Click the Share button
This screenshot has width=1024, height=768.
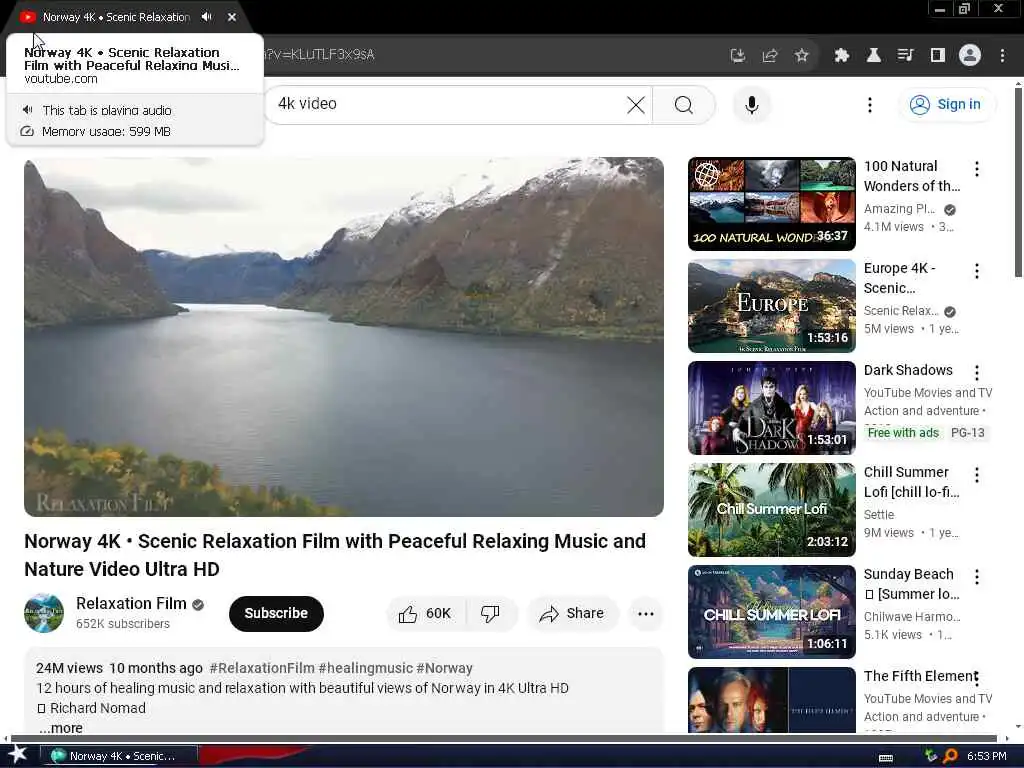tap(572, 613)
